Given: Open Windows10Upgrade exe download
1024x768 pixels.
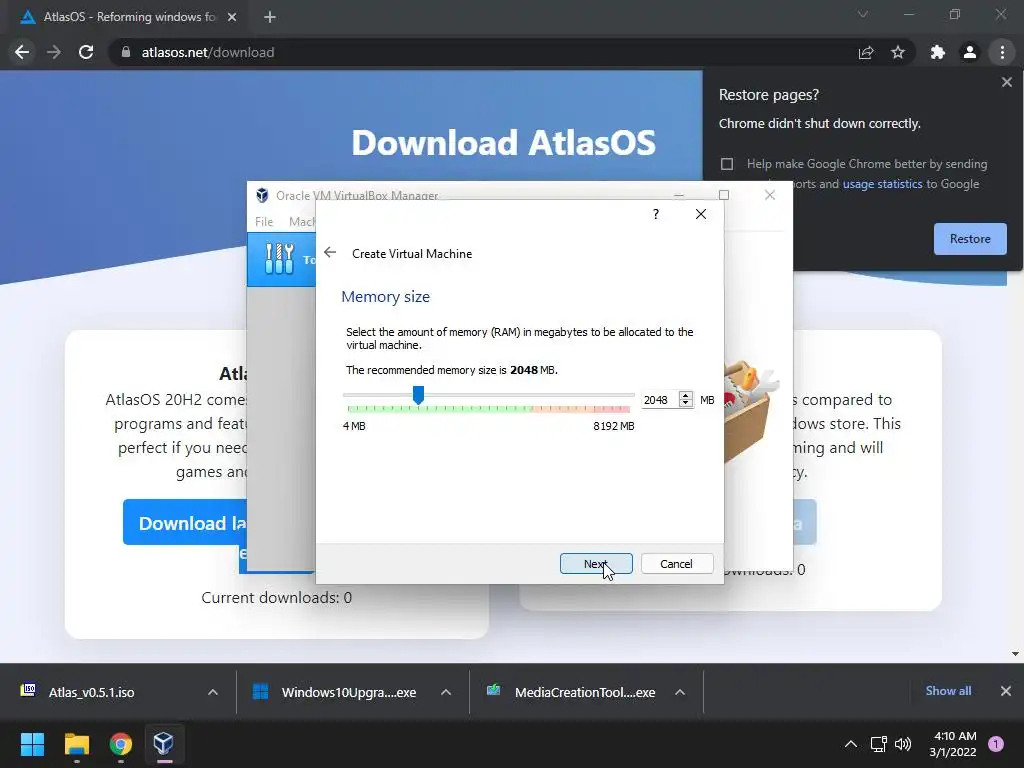Looking at the screenshot, I should [349, 692].
